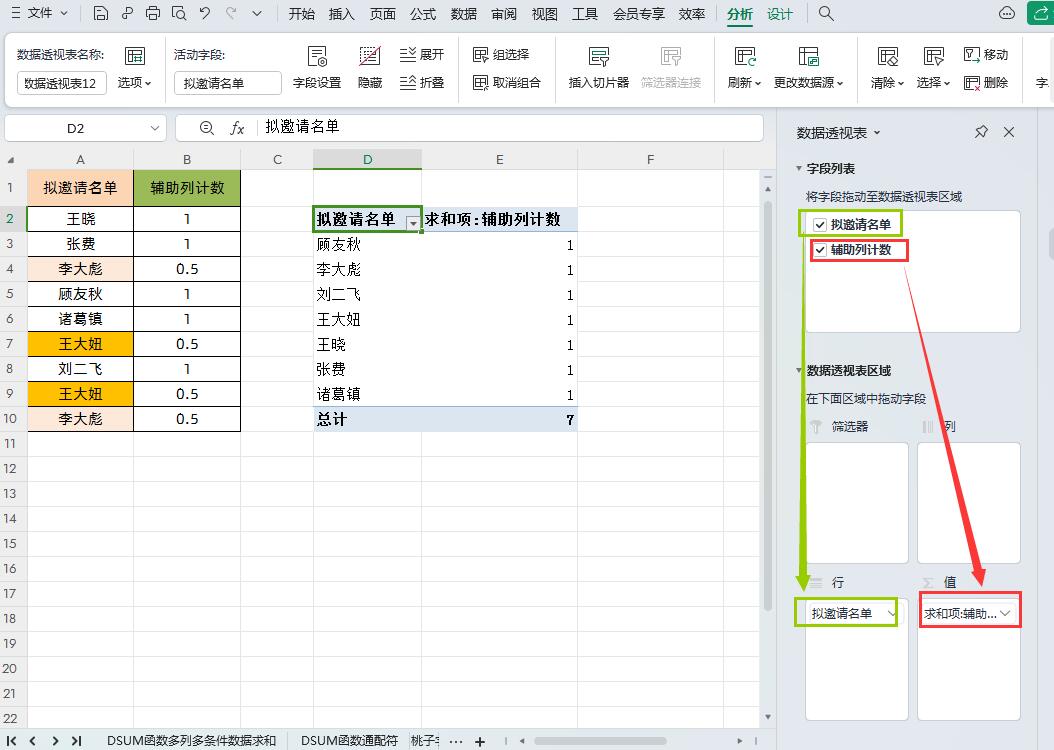Collapse the 数据透视表区域 section
Viewport: 1054px width, 750px height.
799,370
